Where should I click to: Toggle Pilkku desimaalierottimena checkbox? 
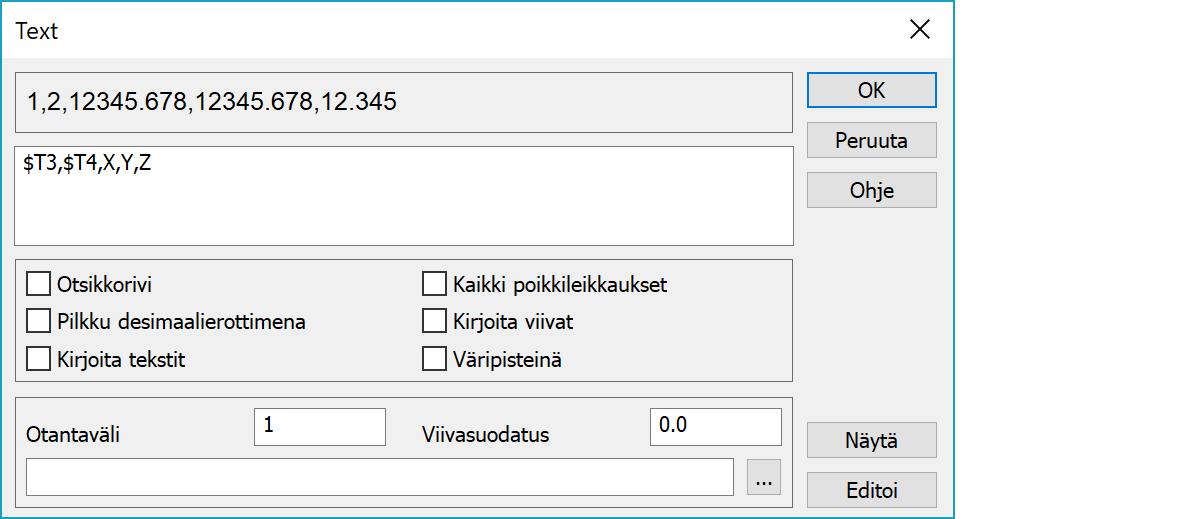[x=39, y=322]
